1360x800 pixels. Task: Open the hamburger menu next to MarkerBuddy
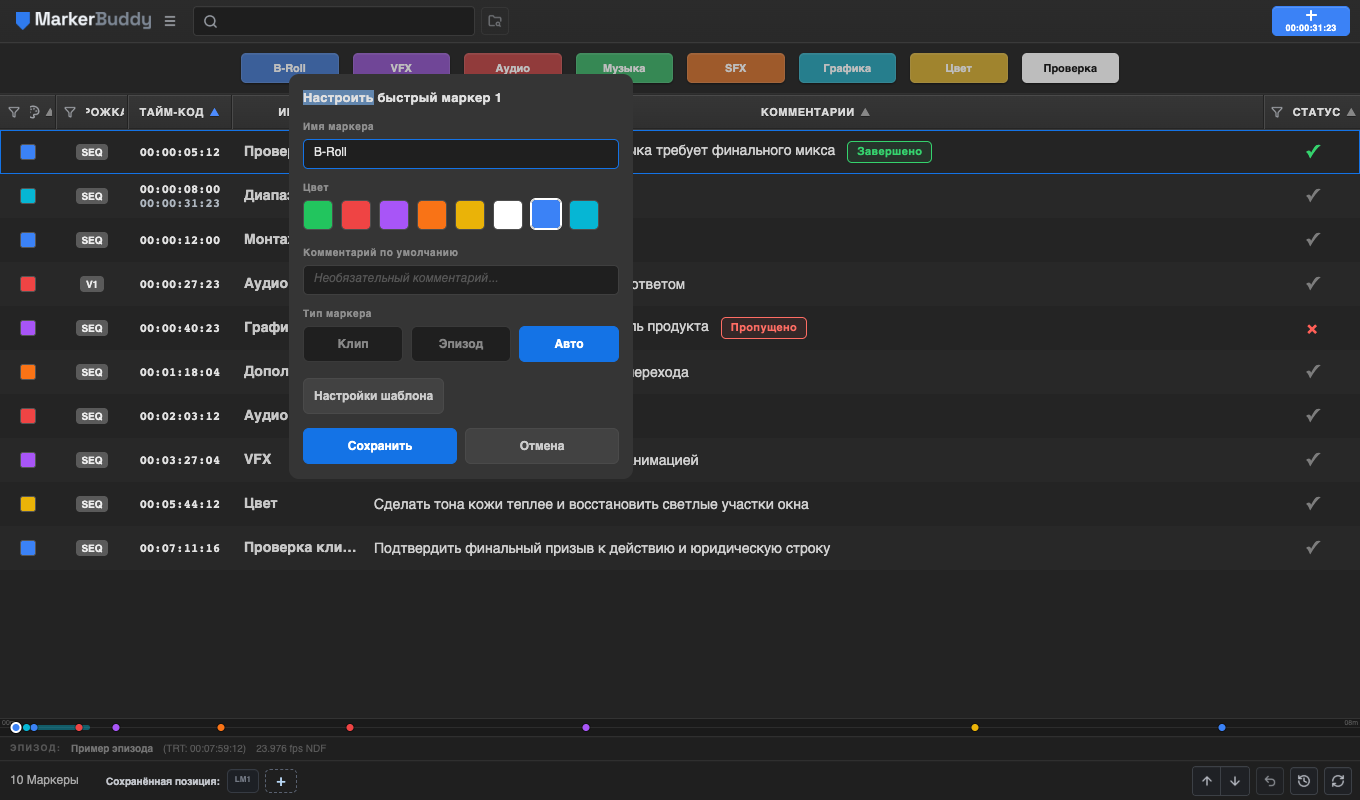pyautogui.click(x=170, y=21)
